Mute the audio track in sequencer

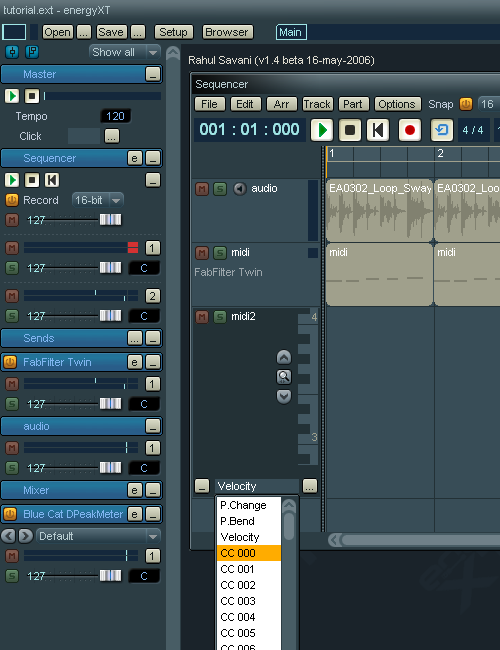coord(202,189)
